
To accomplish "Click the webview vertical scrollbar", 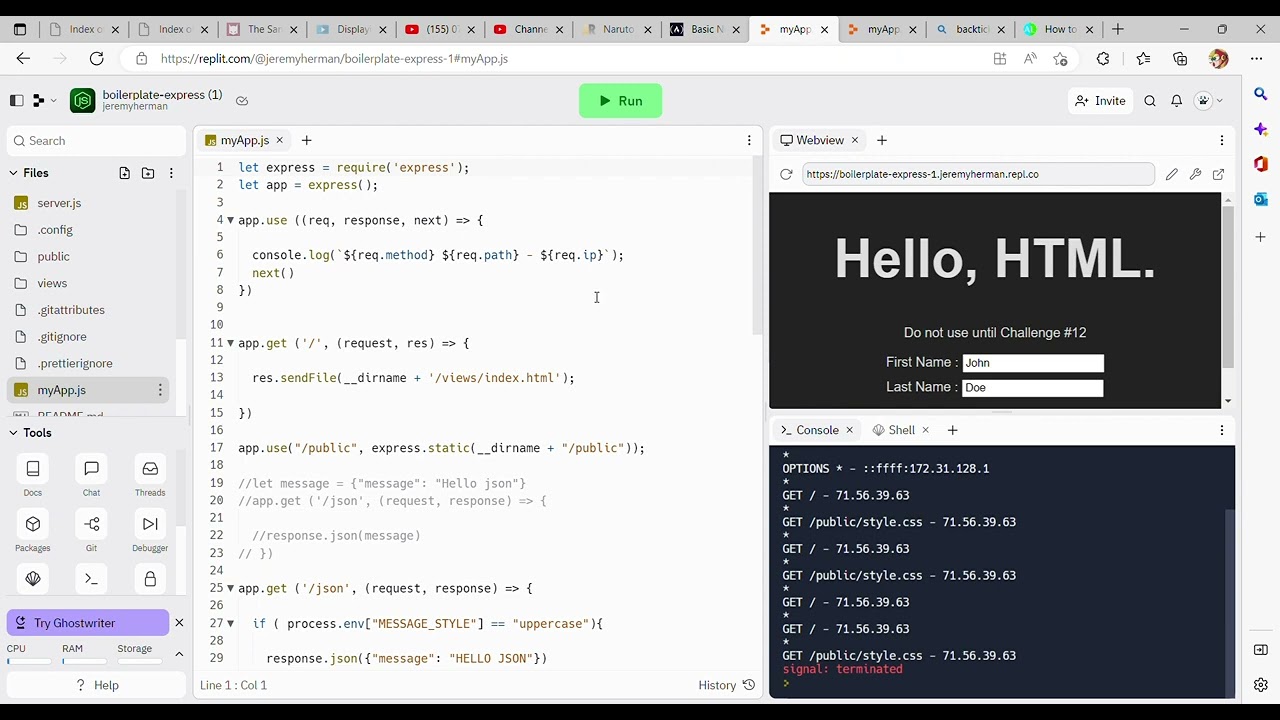I will click(x=1228, y=287).
